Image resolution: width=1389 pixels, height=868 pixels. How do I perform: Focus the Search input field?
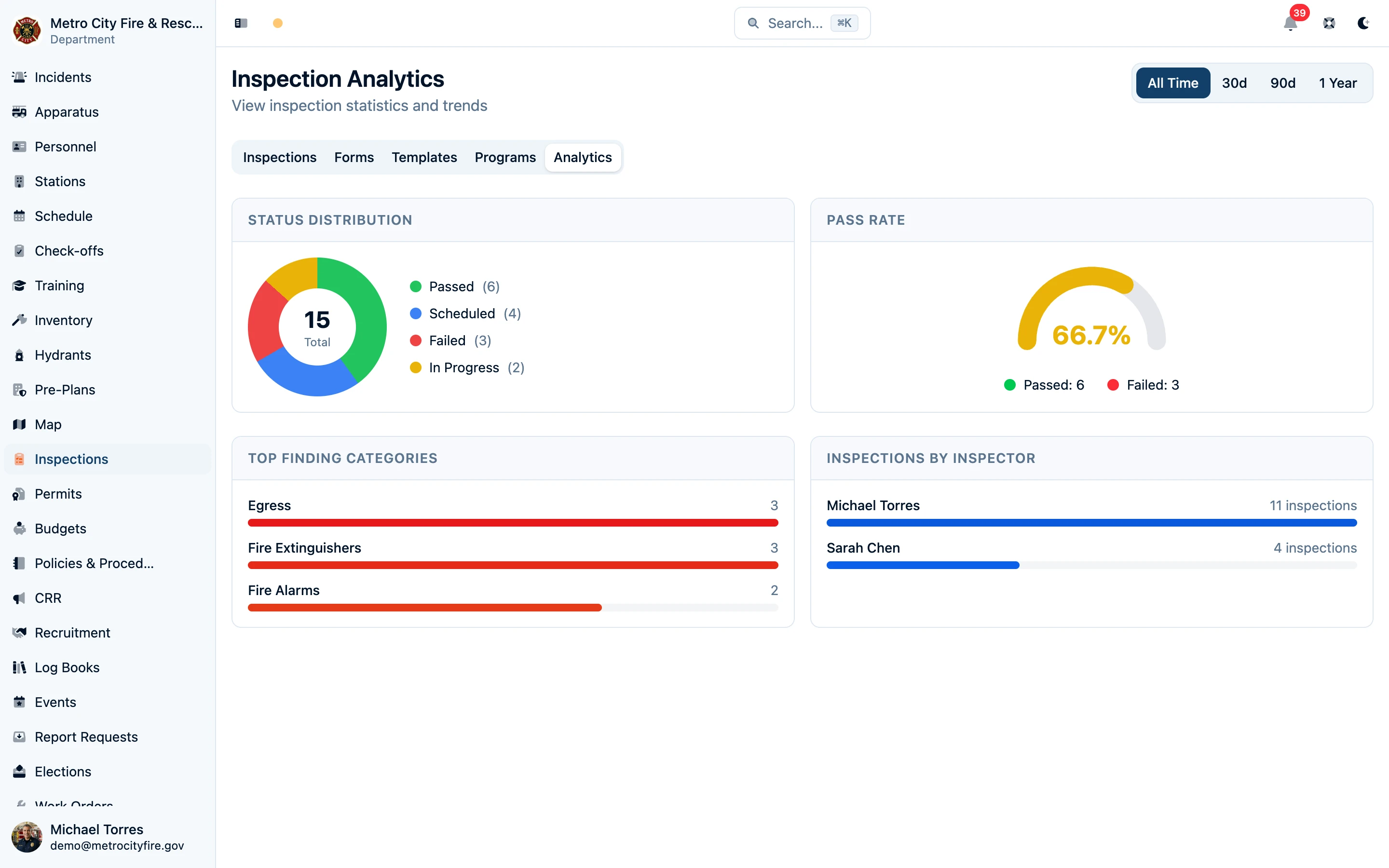tap(802, 23)
